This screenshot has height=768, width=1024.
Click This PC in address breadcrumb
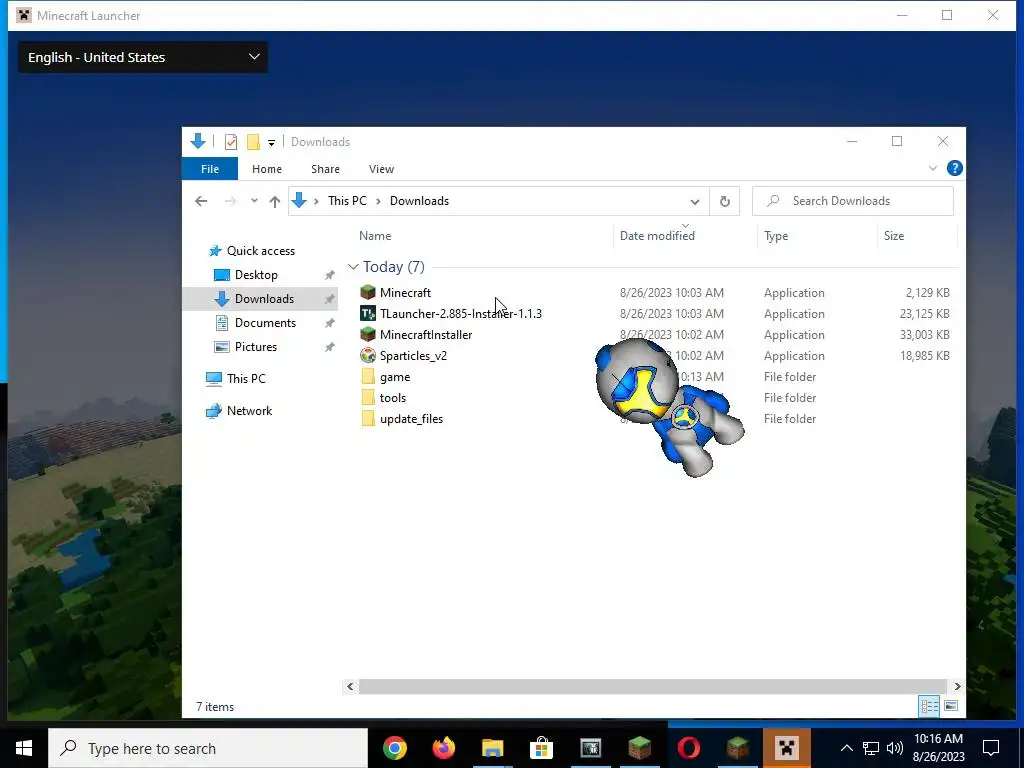347,201
